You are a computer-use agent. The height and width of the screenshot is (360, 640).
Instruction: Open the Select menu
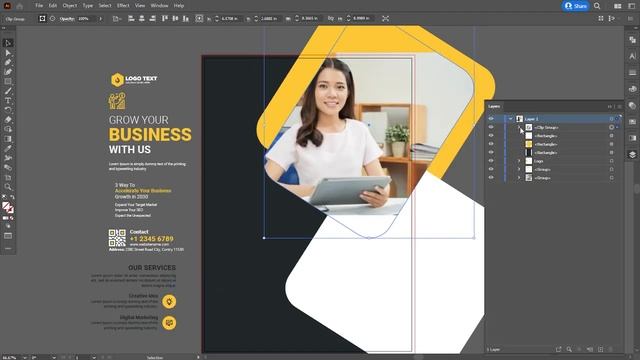click(104, 6)
